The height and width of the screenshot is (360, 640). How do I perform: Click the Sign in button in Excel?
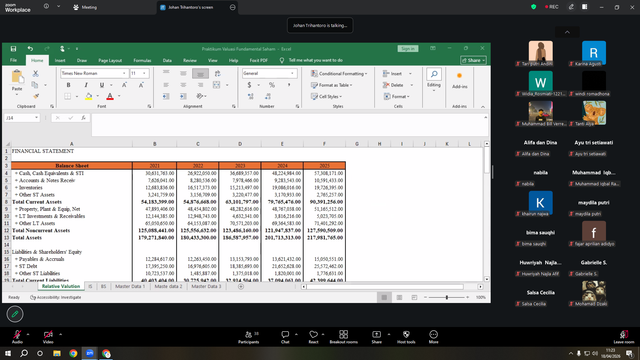[x=408, y=49]
